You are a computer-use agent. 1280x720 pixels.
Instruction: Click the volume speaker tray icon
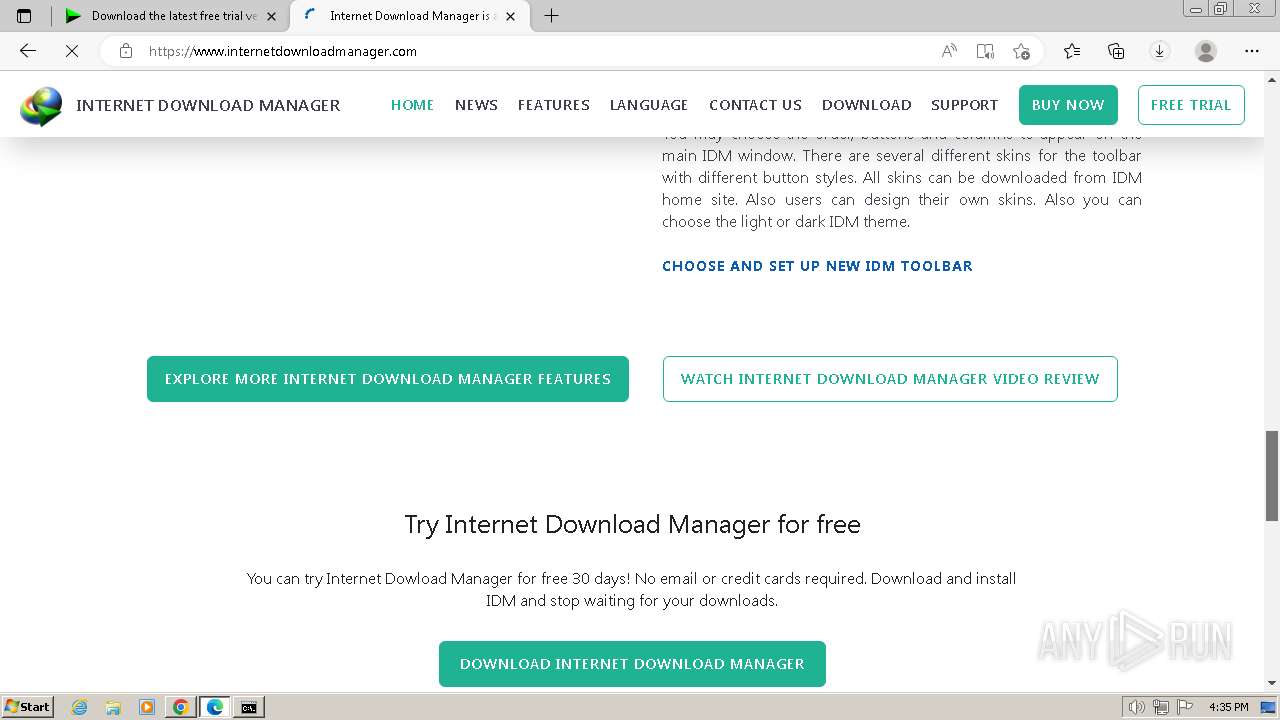(1136, 707)
